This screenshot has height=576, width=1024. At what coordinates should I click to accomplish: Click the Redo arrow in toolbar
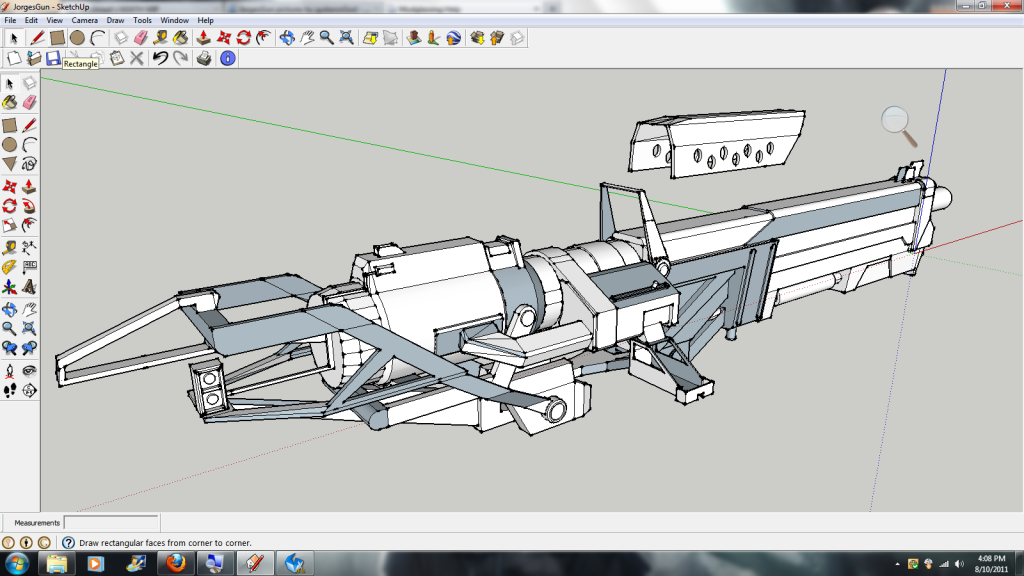pyautogui.click(x=180, y=59)
